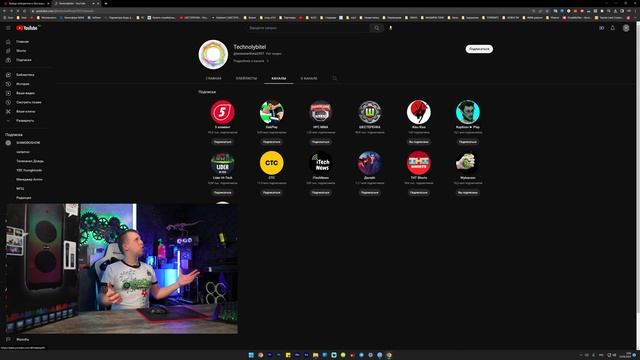Switch to the О канале tab
640x360 pixels.
pos(309,78)
